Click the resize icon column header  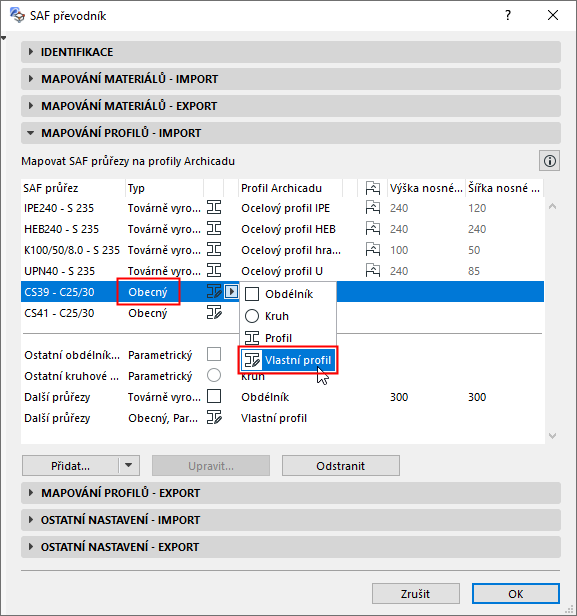tap(373, 188)
